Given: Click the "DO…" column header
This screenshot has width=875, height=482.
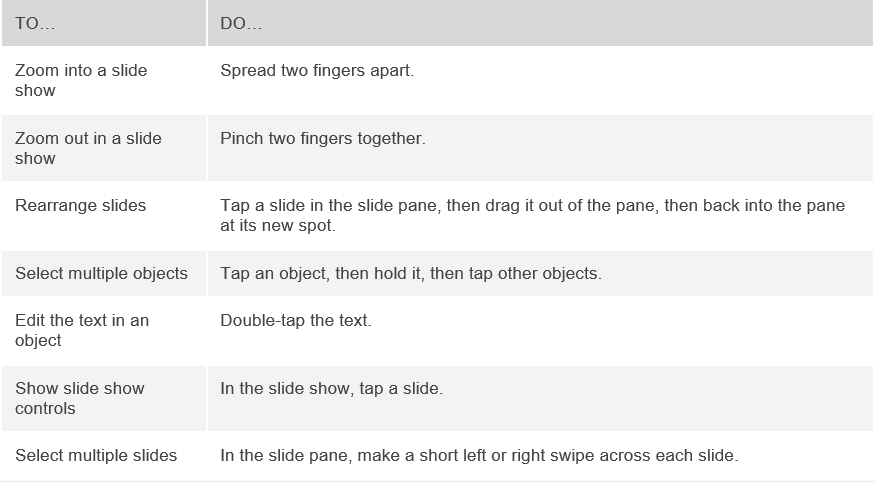Looking at the screenshot, I should [x=241, y=23].
